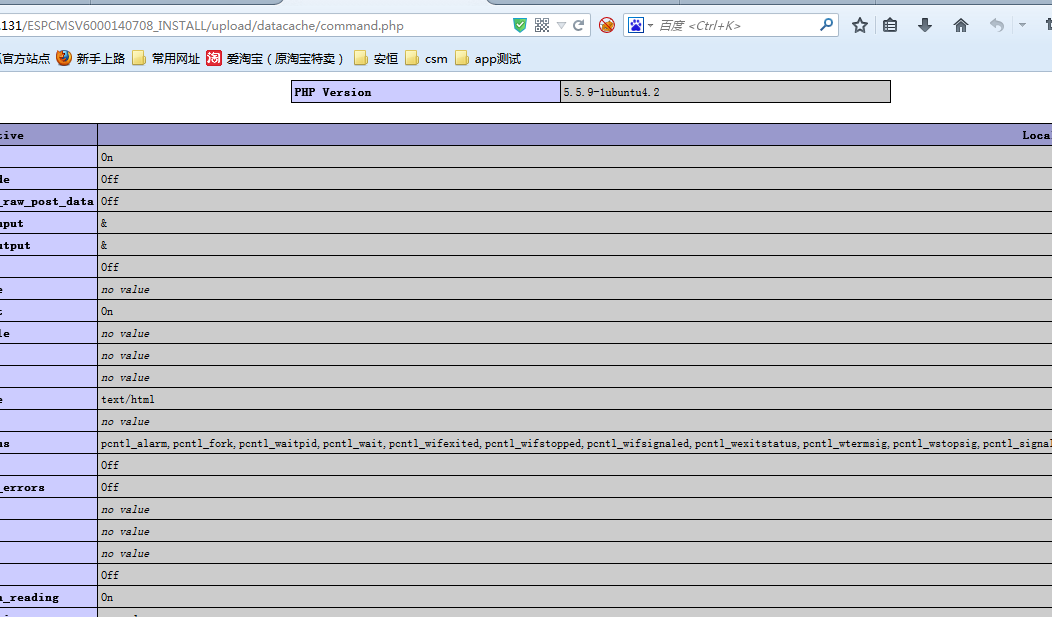Click the pcntl_alarm disabled functions list

pyautogui.click(x=575, y=443)
